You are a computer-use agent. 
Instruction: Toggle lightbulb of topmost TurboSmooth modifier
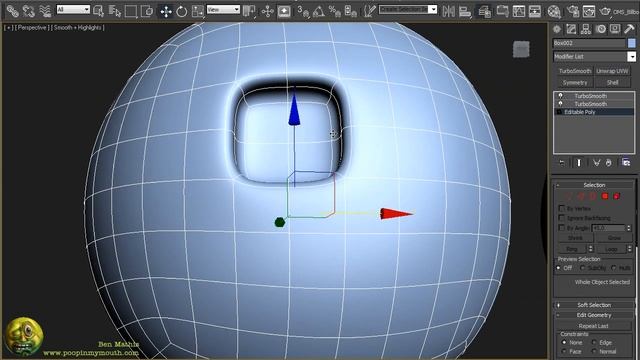pos(560,96)
